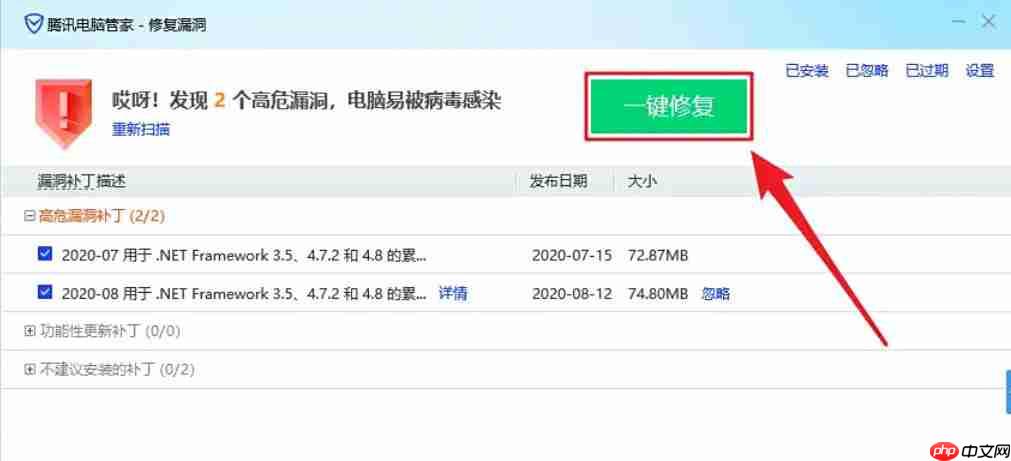Viewport: 1011px width, 461px height.
Task: Click the 74.80MB size value
Action: [x=658, y=294]
